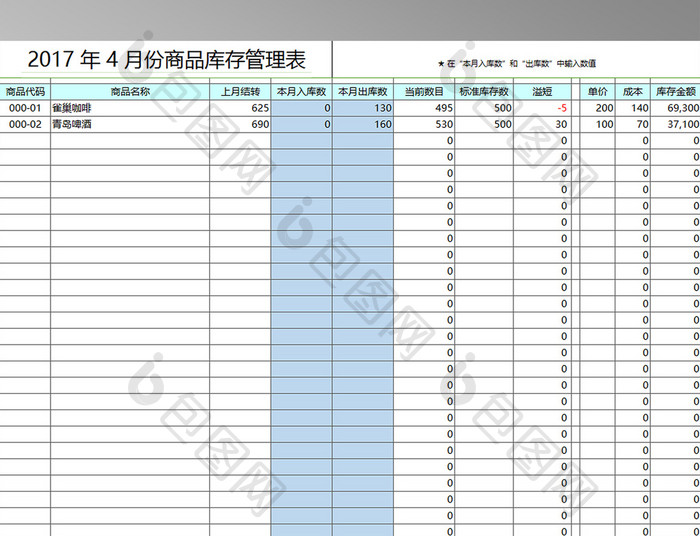The width and height of the screenshot is (700, 536).
Task: Click the 160 outbound quantity cell
Action: point(363,125)
